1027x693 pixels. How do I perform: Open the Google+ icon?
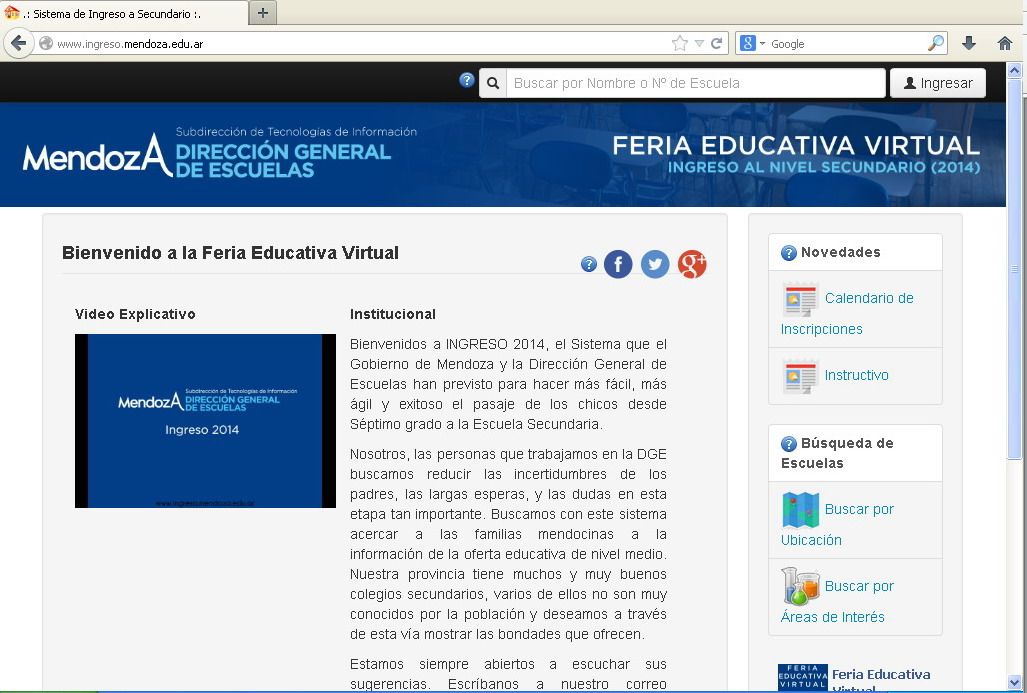tap(691, 264)
